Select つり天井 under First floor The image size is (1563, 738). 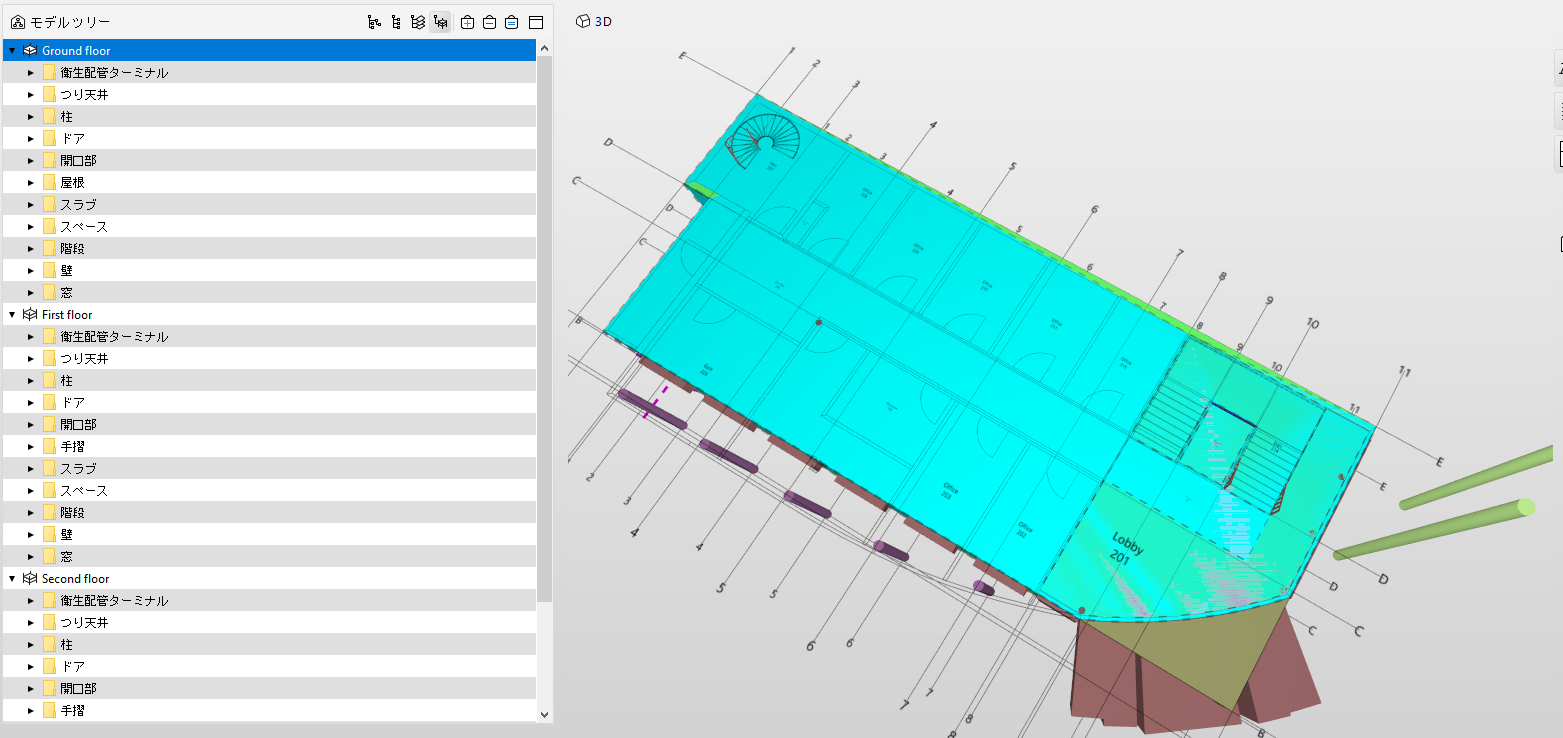270,358
